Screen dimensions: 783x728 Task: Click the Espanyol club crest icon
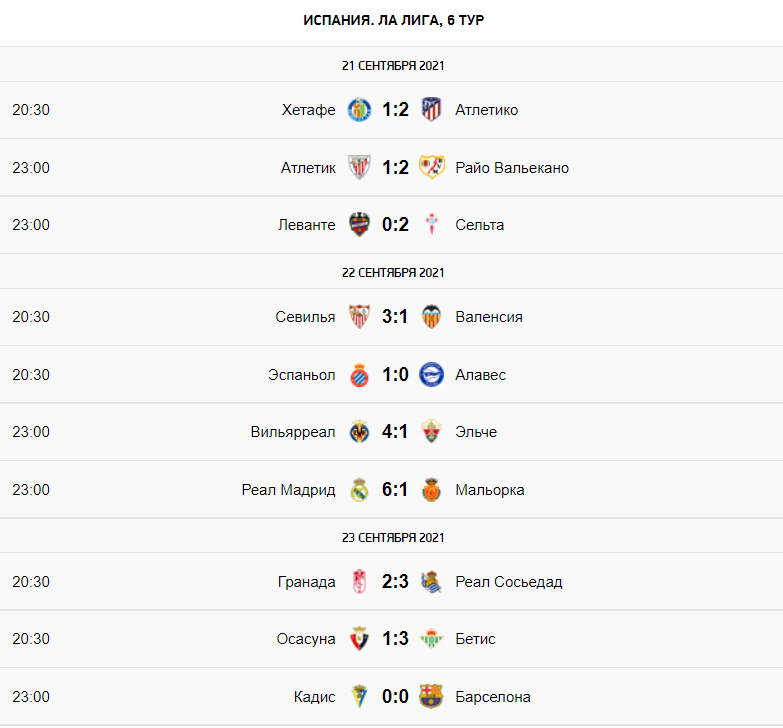tap(359, 375)
